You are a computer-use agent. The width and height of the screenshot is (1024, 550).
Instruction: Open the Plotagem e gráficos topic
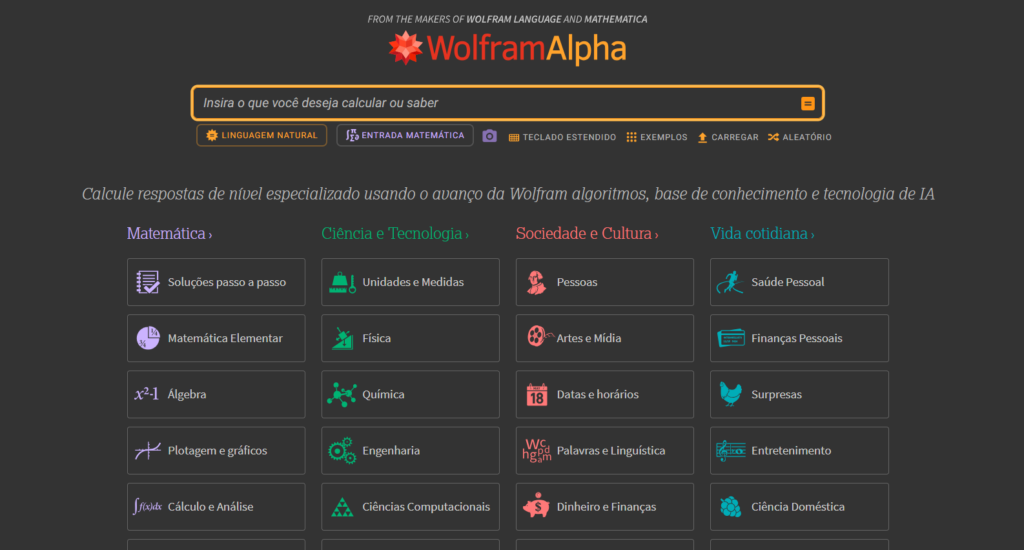[216, 451]
